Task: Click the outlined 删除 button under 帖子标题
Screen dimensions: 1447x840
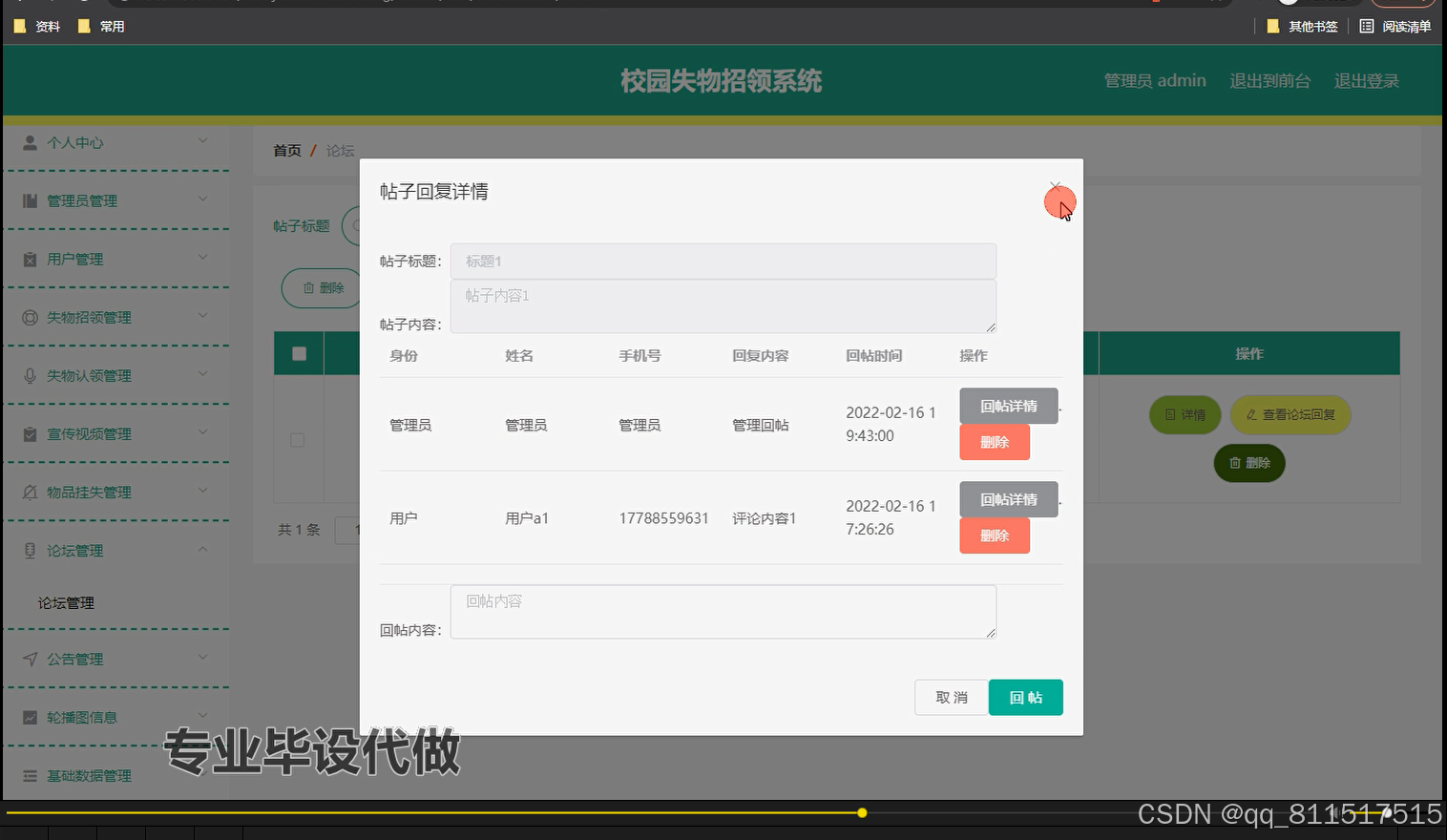Action: (323, 288)
